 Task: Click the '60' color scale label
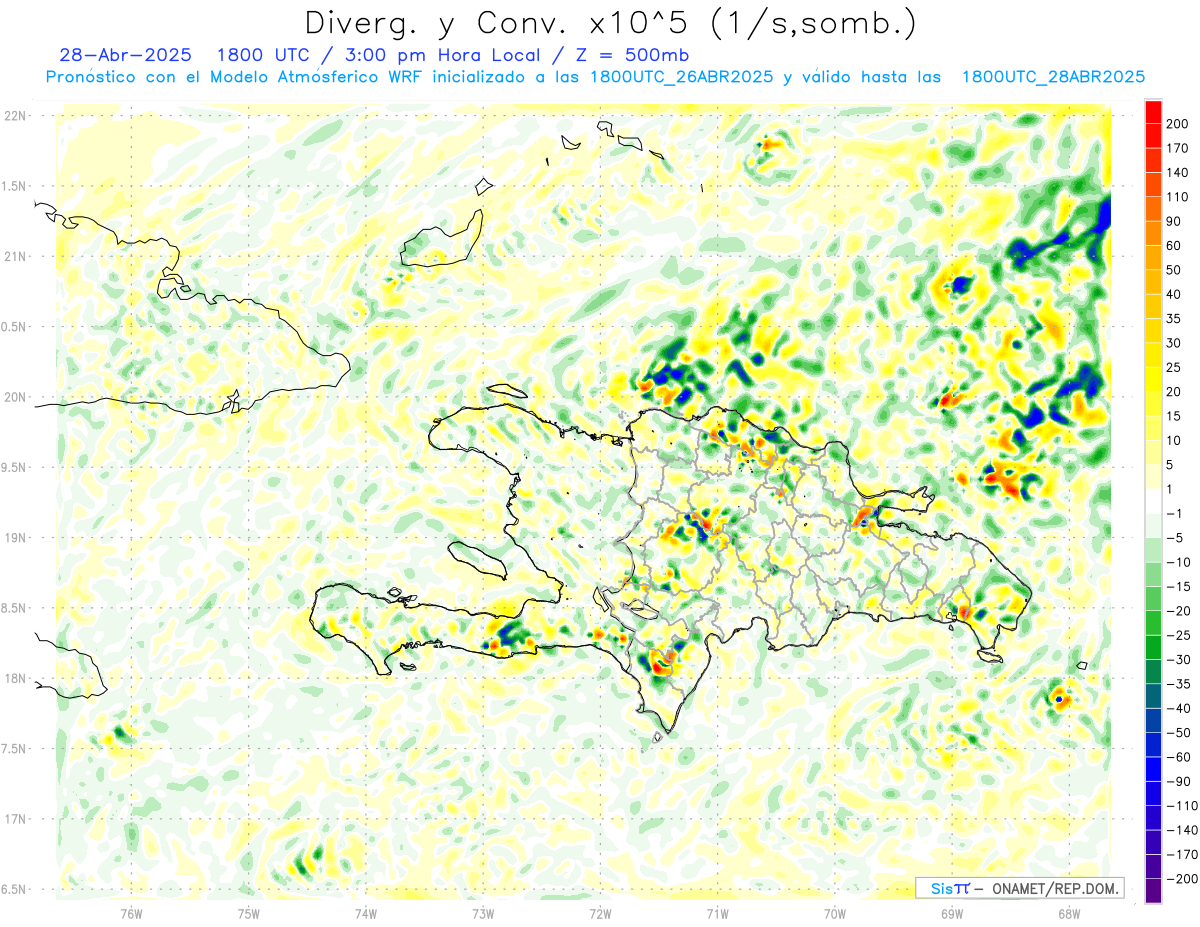[1174, 246]
